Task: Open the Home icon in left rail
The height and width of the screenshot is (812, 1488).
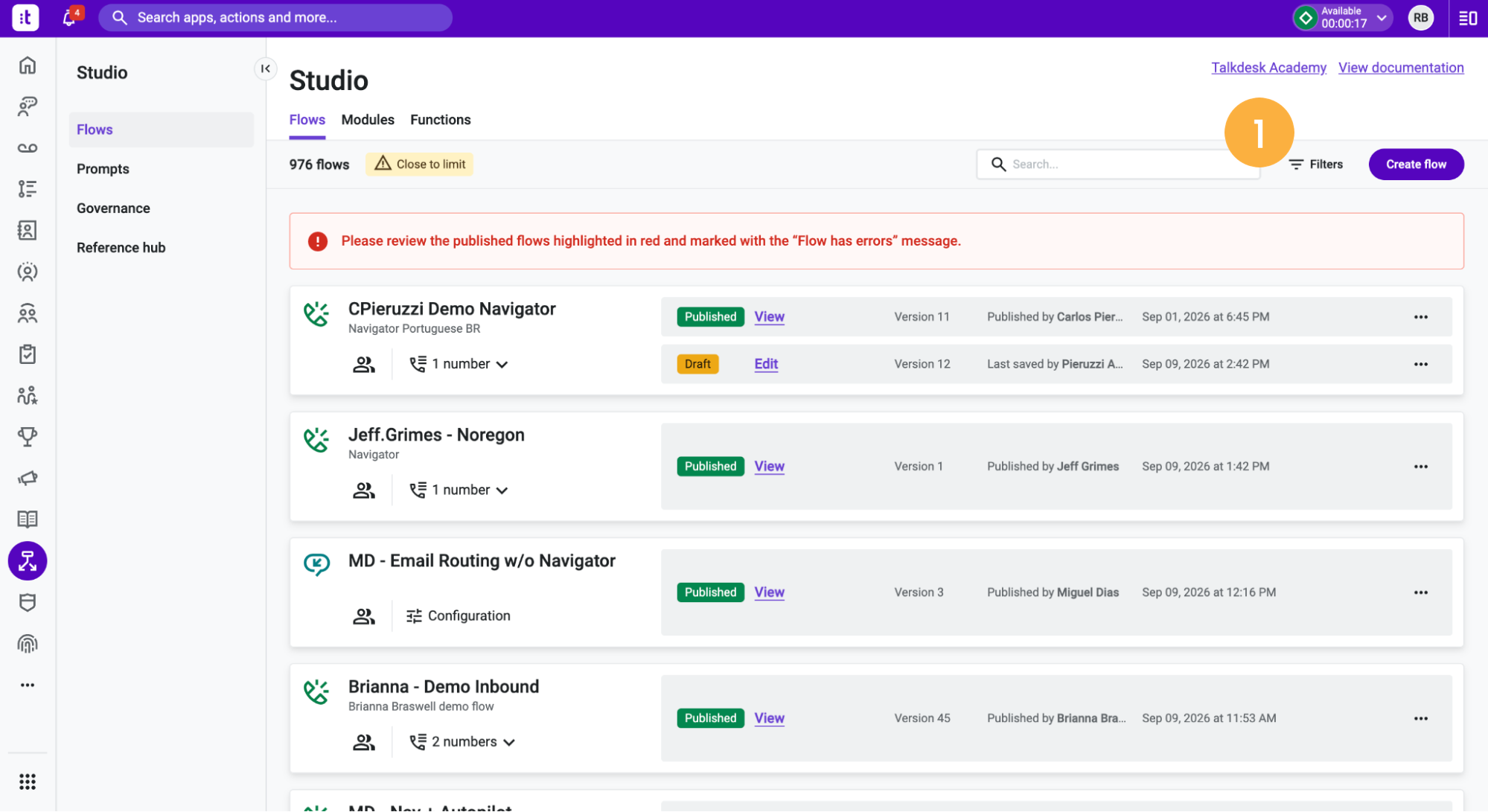Action: (x=28, y=65)
